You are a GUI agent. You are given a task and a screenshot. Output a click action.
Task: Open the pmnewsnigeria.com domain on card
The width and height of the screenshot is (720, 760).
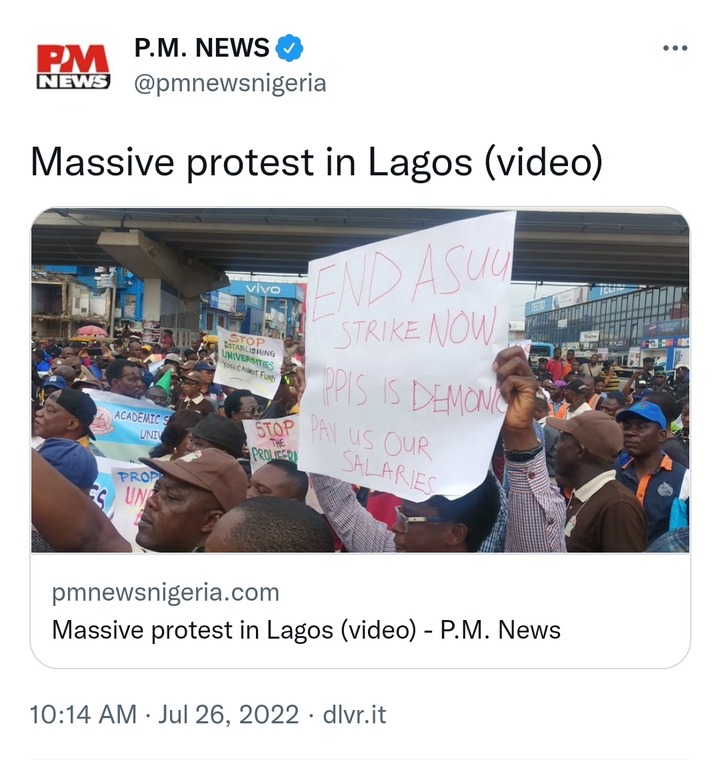(x=165, y=593)
